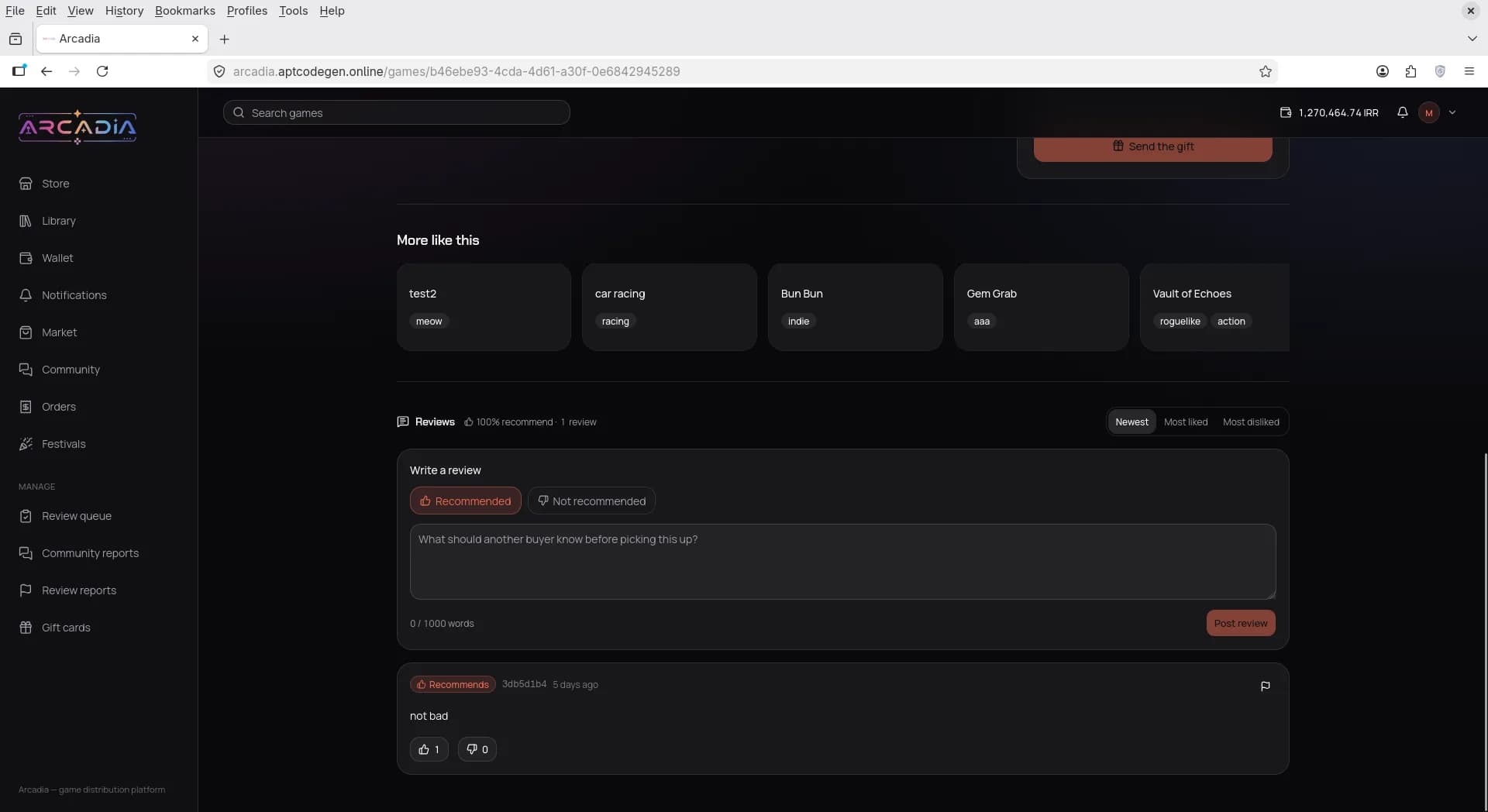Screen dimensions: 1488x812
Task: Expand the user account menu chevron
Action: [1452, 112]
